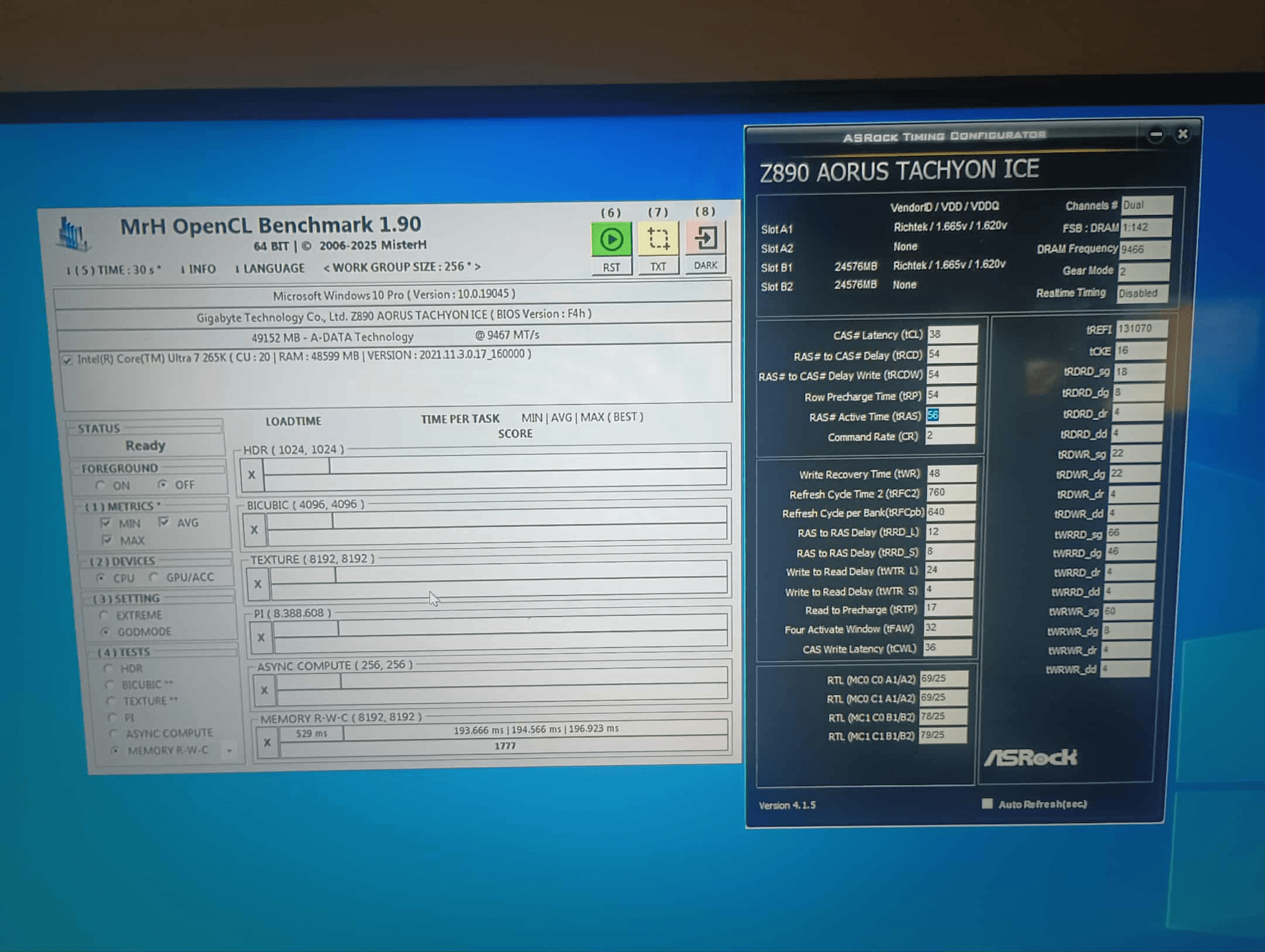
Task: Click the X icon beside HDR test
Action: [252, 475]
